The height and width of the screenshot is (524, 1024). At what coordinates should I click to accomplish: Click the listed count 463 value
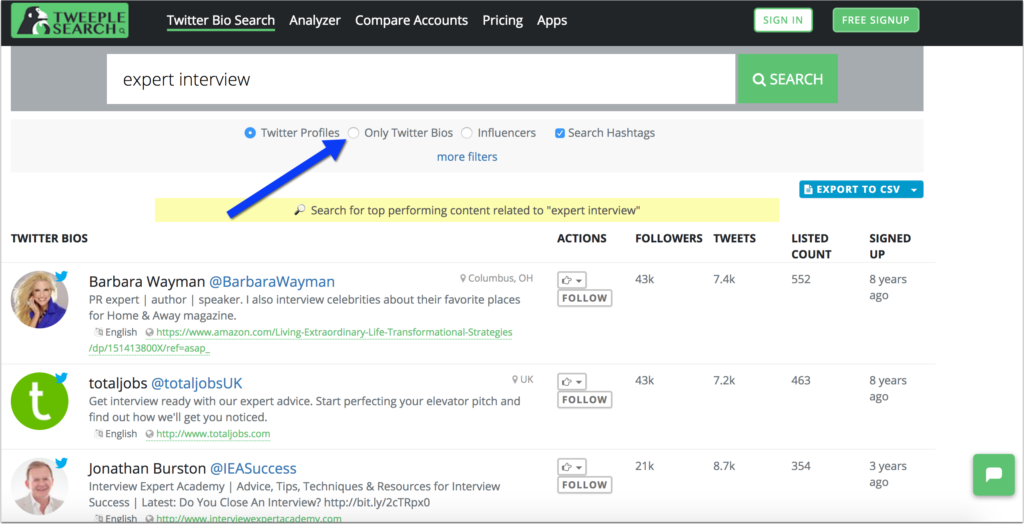coord(801,380)
